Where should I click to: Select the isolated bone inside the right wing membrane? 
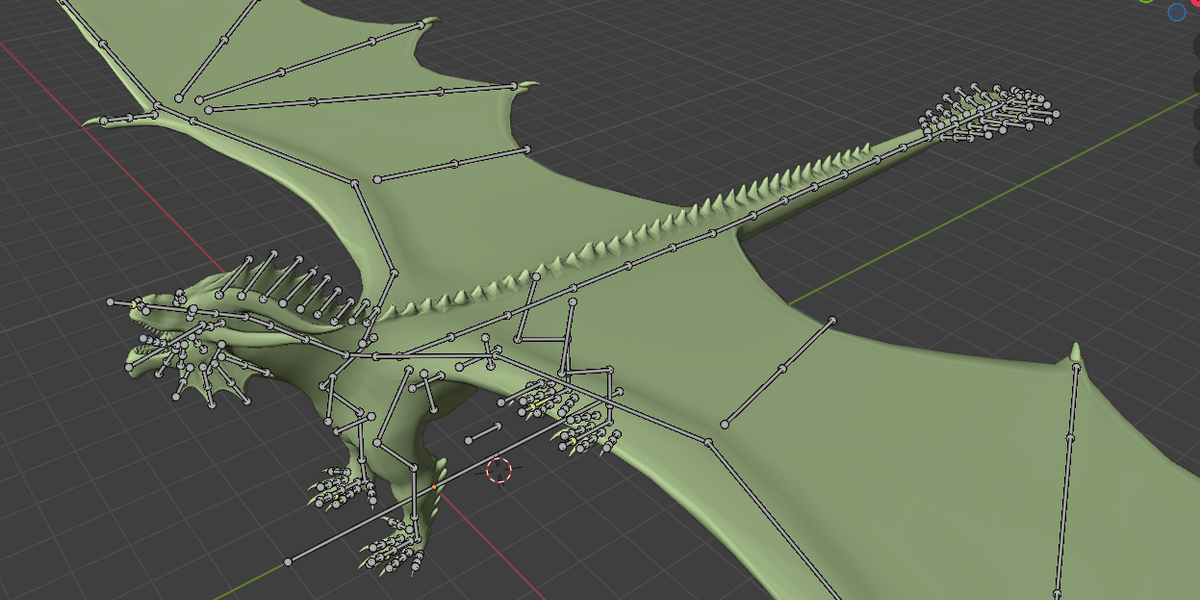click(x=778, y=372)
